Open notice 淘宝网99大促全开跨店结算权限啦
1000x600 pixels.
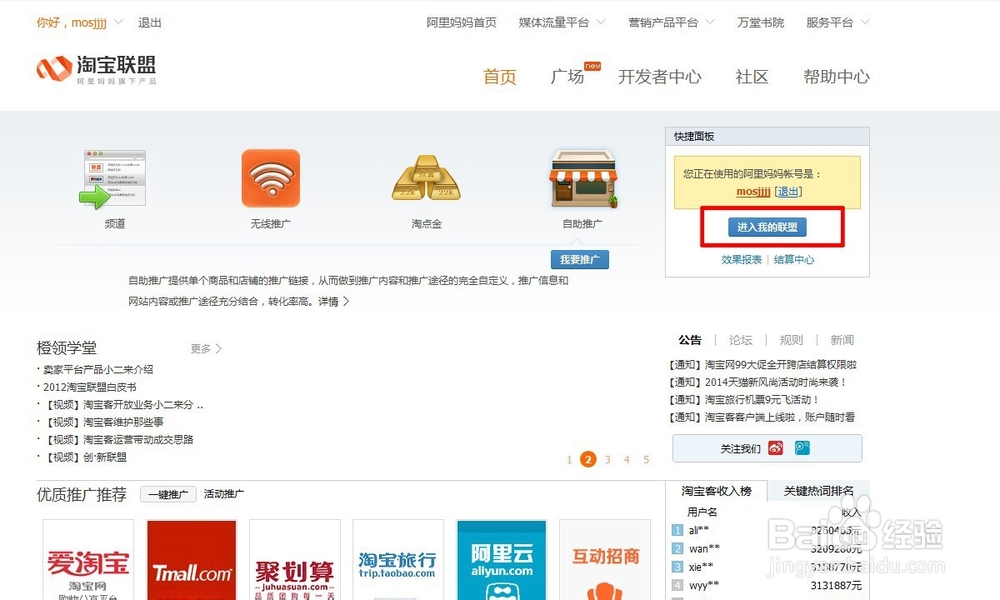point(763,365)
